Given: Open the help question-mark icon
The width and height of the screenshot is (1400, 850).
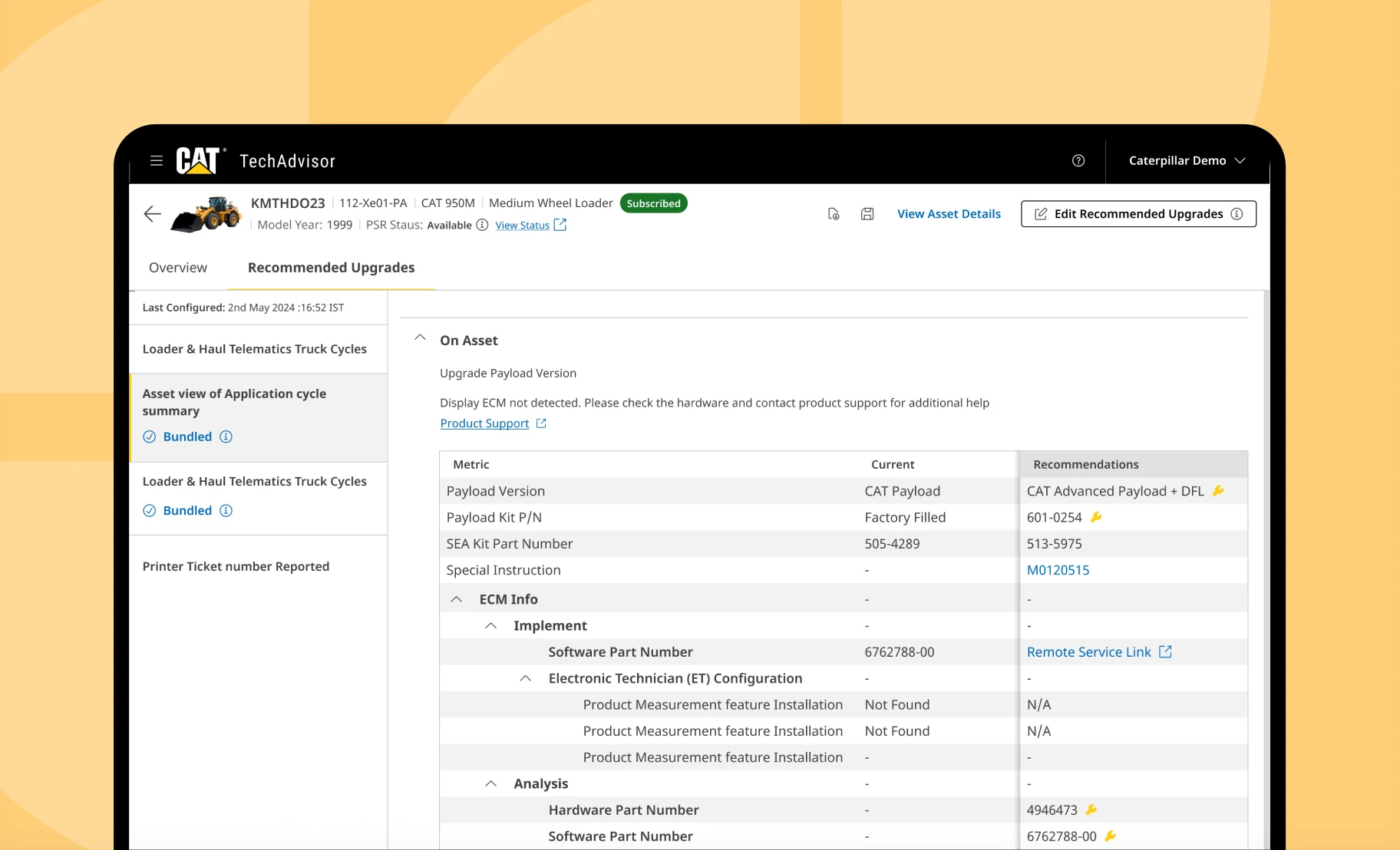Looking at the screenshot, I should (x=1078, y=160).
